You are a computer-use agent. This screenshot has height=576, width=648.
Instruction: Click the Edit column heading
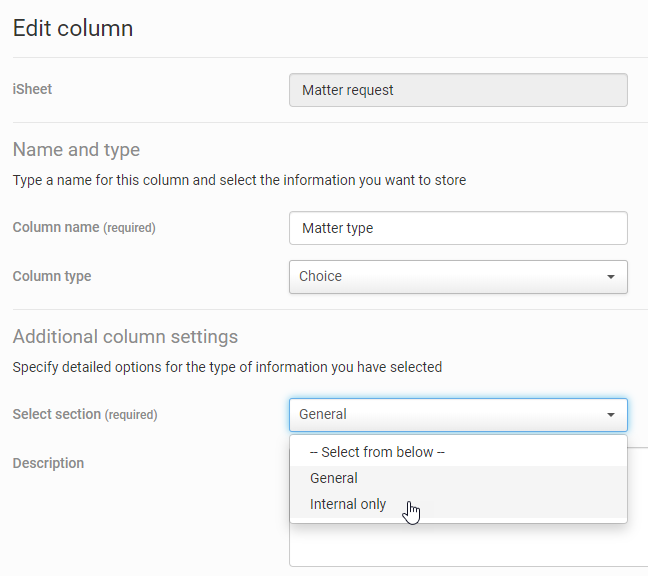(x=73, y=28)
